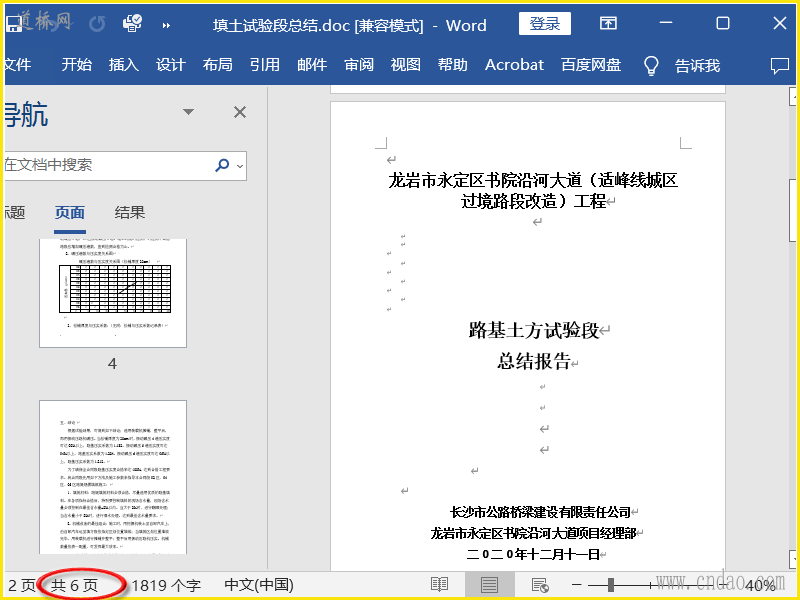Click the date line 二0二0年十二月十一日
The image size is (800, 600).
[533, 554]
